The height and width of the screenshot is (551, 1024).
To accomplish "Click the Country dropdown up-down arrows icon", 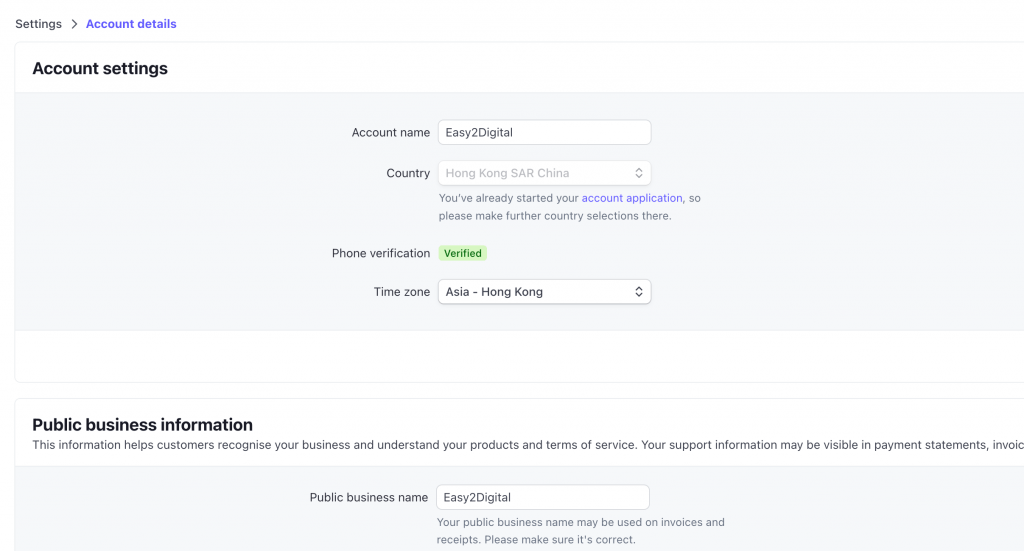I will click(x=639, y=173).
